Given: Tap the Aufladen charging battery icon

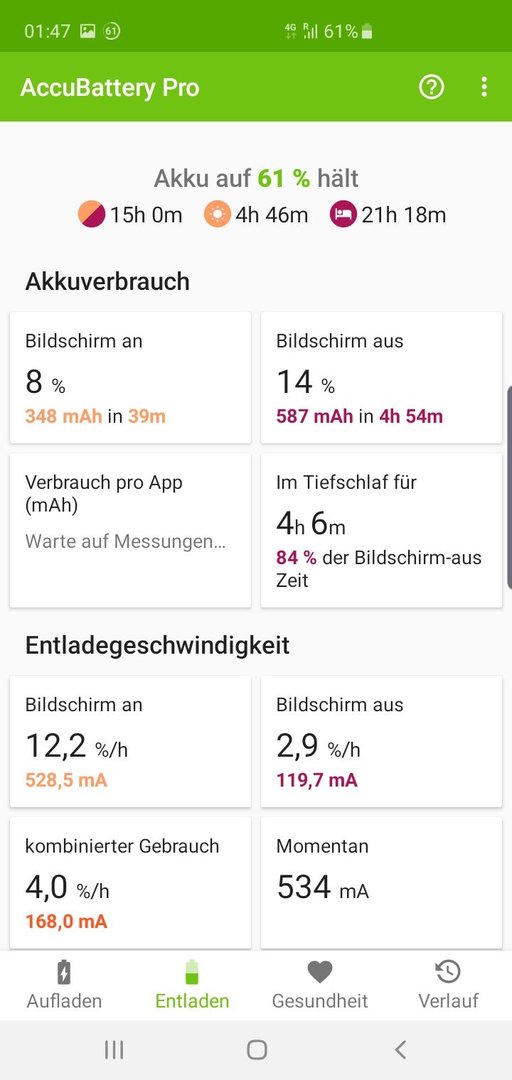Looking at the screenshot, I should click(63, 972).
